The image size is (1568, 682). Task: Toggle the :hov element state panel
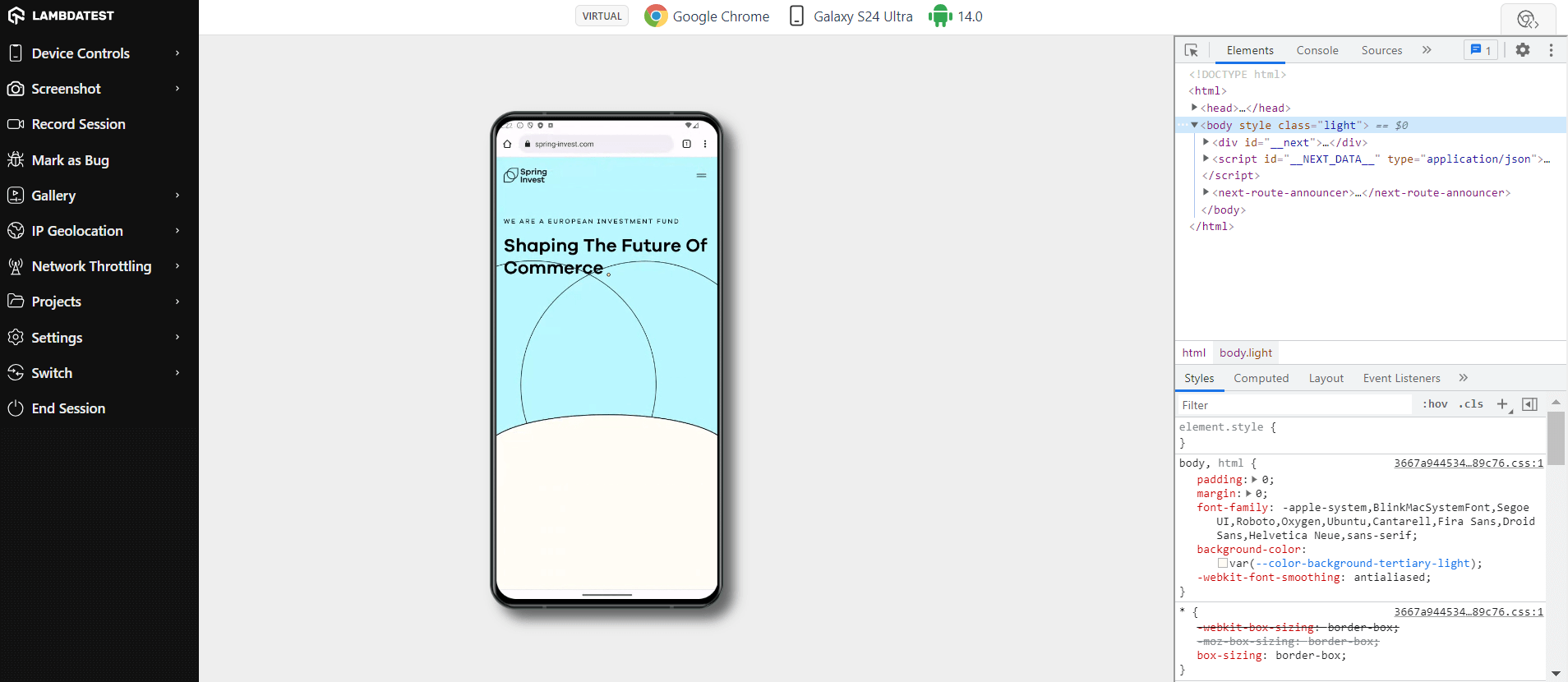pos(1435,404)
